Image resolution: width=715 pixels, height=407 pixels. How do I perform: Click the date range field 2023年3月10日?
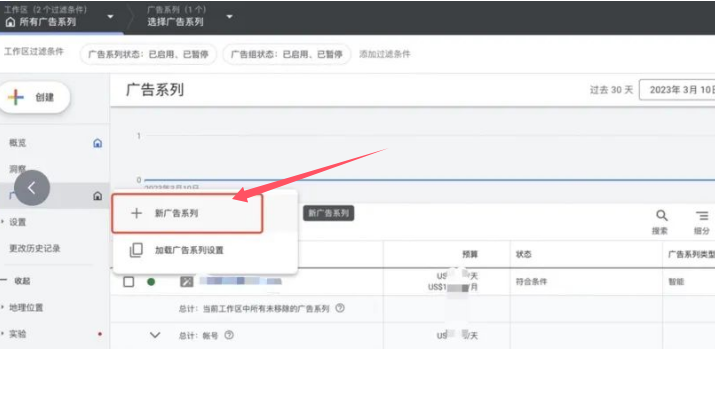point(676,90)
